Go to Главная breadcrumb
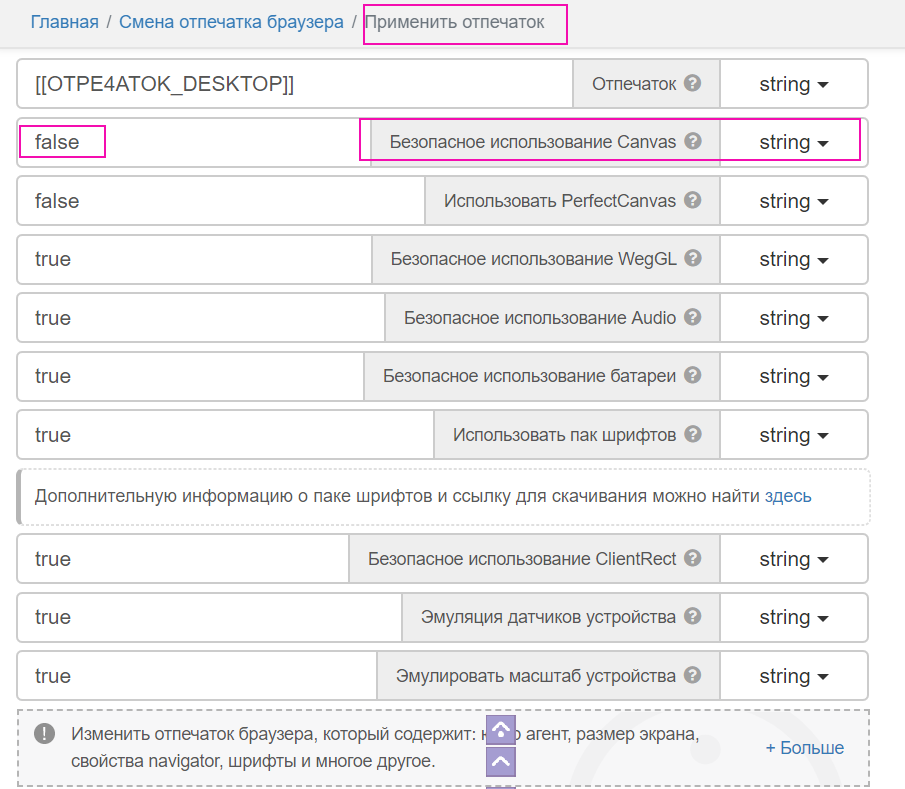 64,22
